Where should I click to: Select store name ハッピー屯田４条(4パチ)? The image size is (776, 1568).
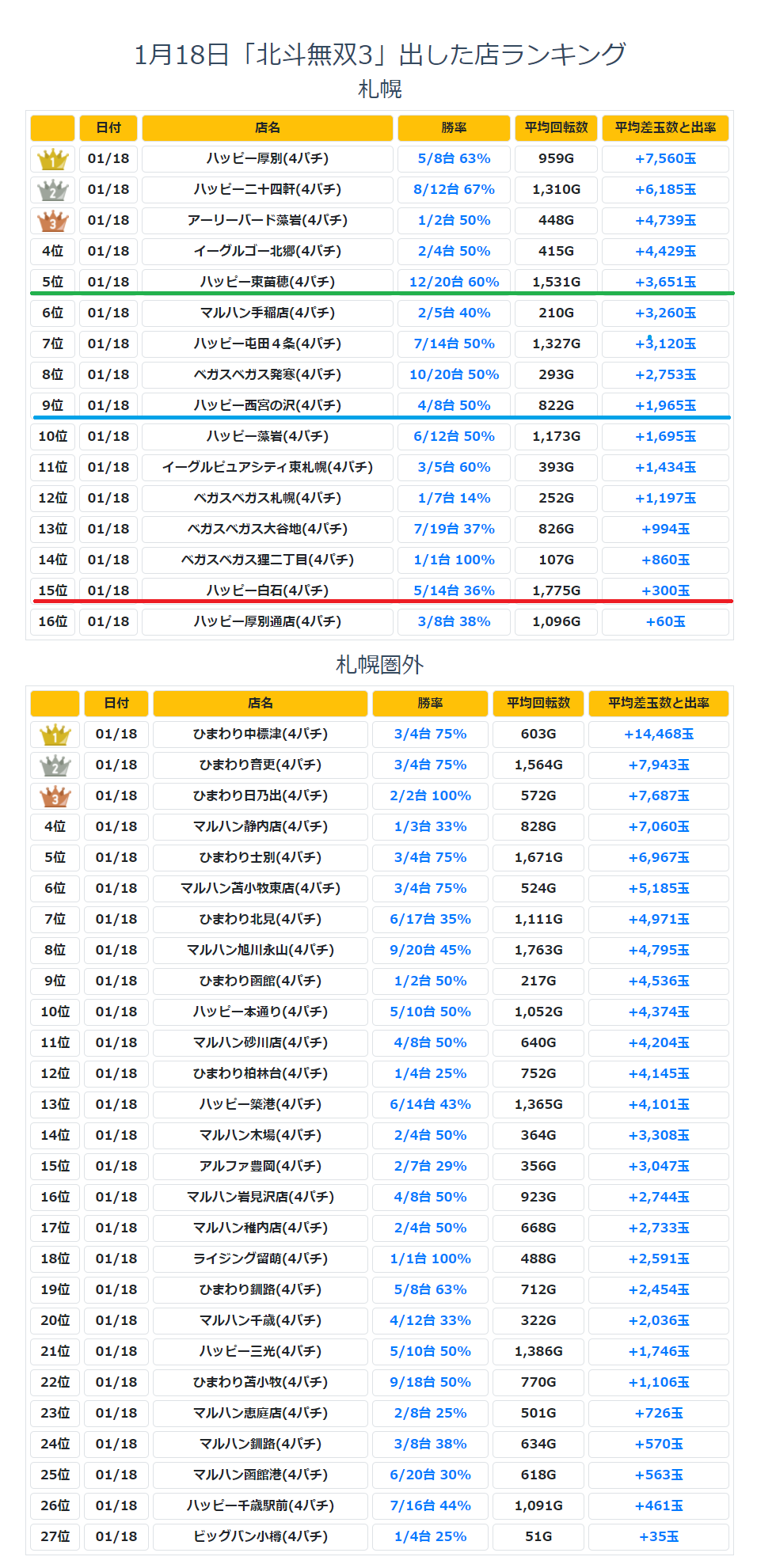(x=268, y=344)
